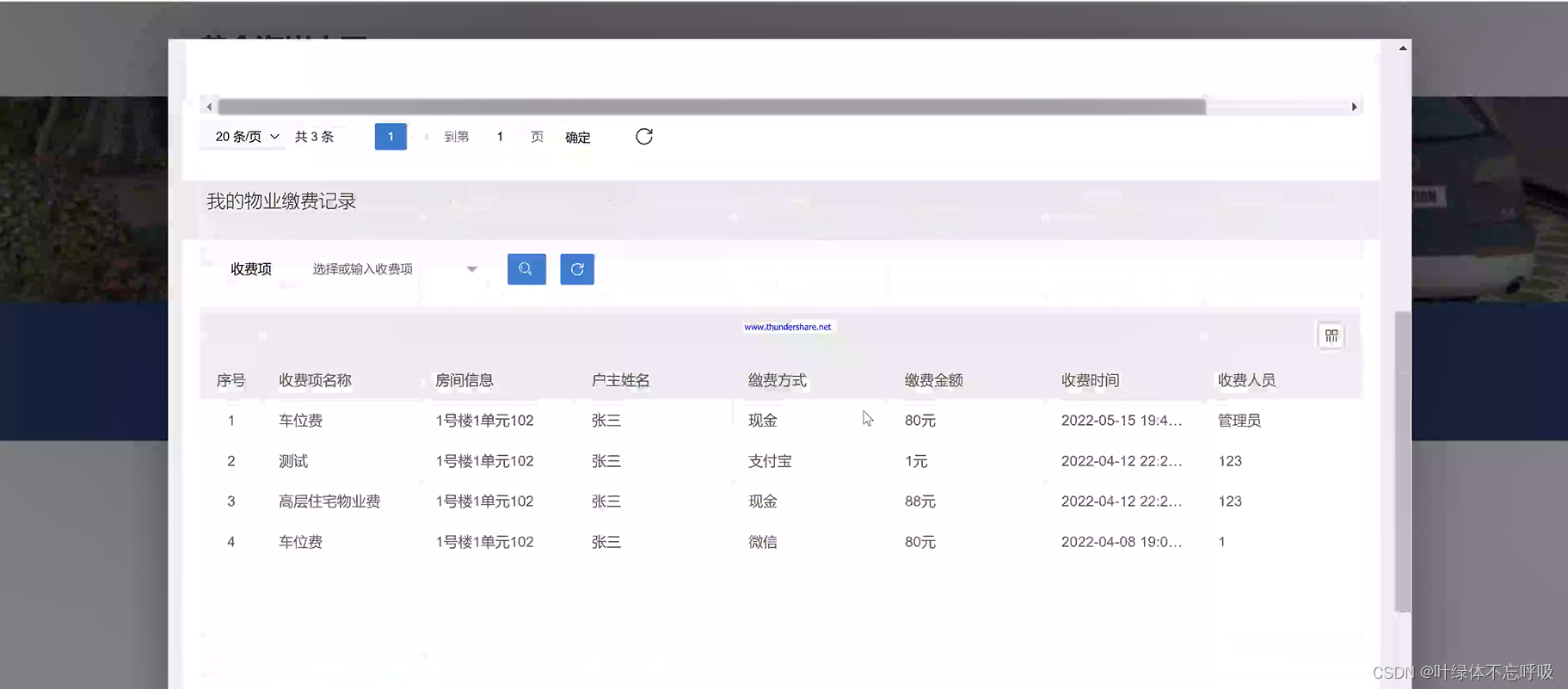The height and width of the screenshot is (689, 1568).
Task: Open the column filter grid icon
Action: coord(1331,335)
